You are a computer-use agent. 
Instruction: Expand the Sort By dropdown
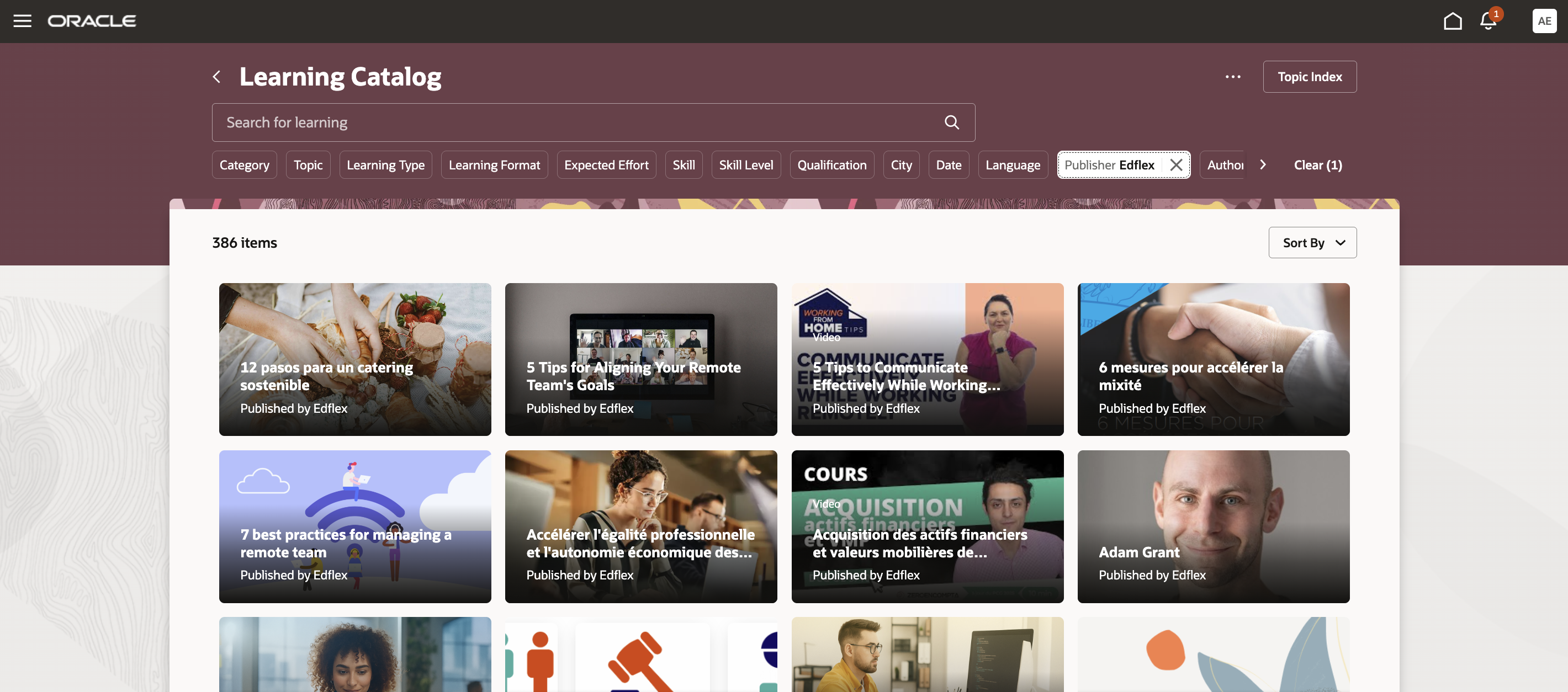(x=1312, y=243)
